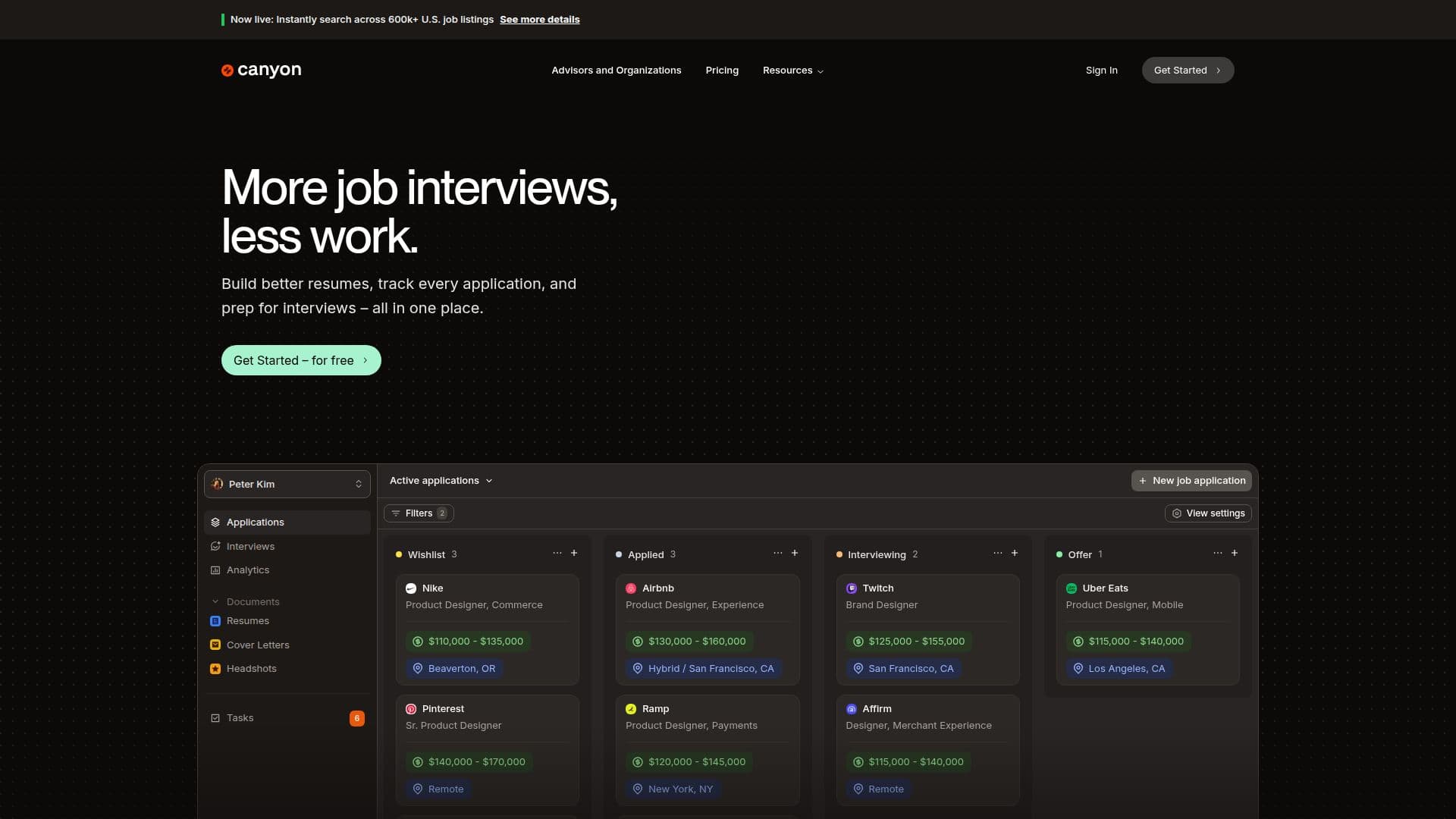The width and height of the screenshot is (1456, 819).
Task: Click the Offer column title
Action: [1080, 555]
